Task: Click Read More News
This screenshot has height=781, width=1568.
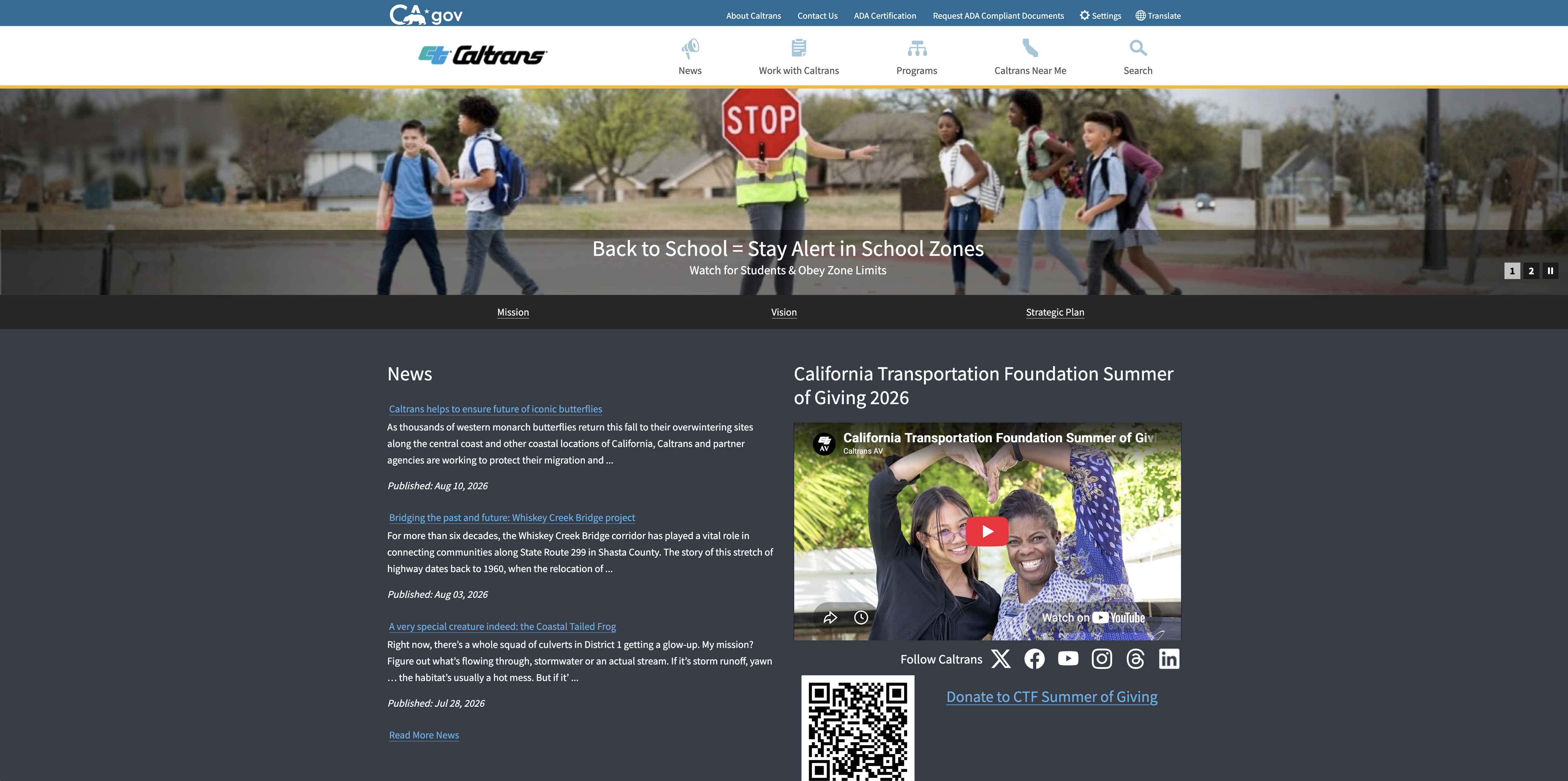Action: coord(424,735)
